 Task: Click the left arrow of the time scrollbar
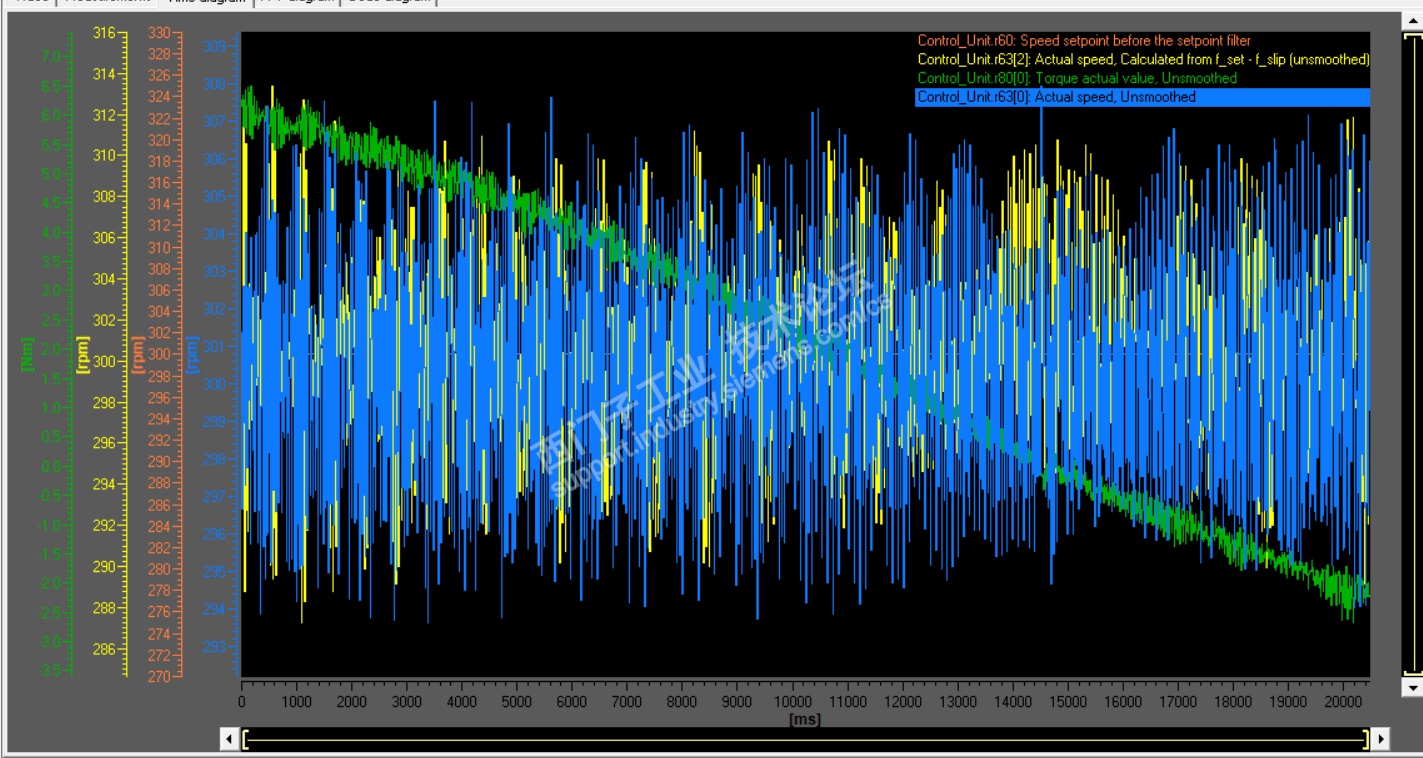tap(229, 739)
